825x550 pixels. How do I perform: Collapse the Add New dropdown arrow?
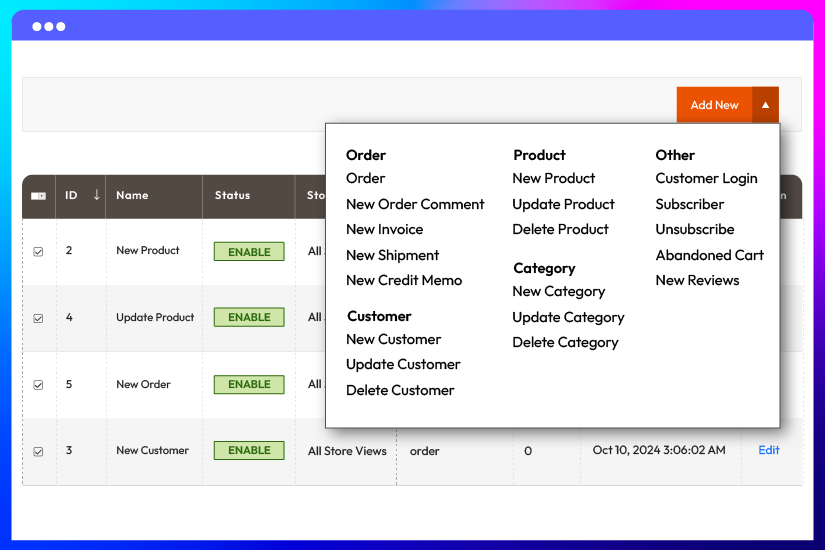(x=765, y=105)
